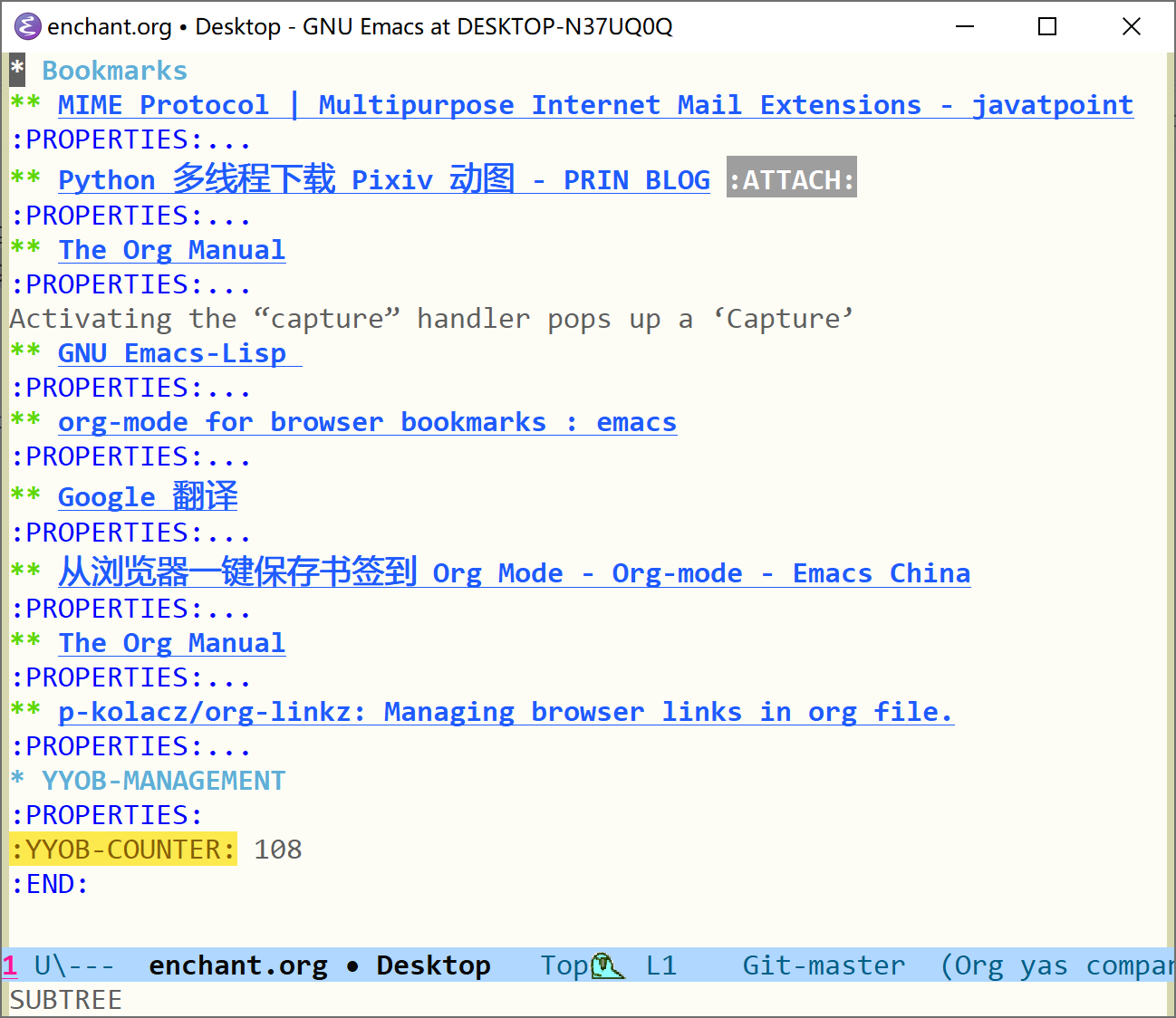Expand the PROPERTIES drawer under the first Org Manual
The height and width of the screenshot is (1018, 1176).
point(130,285)
